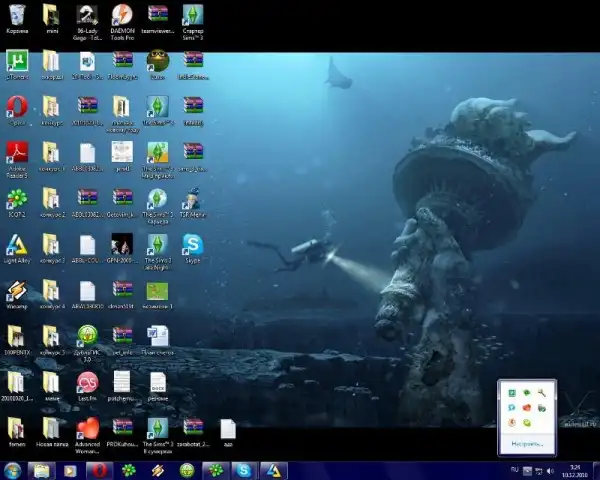This screenshot has height=480, width=600.
Task: Select the TSR Menu wizard desktop icon
Action: coord(192,199)
